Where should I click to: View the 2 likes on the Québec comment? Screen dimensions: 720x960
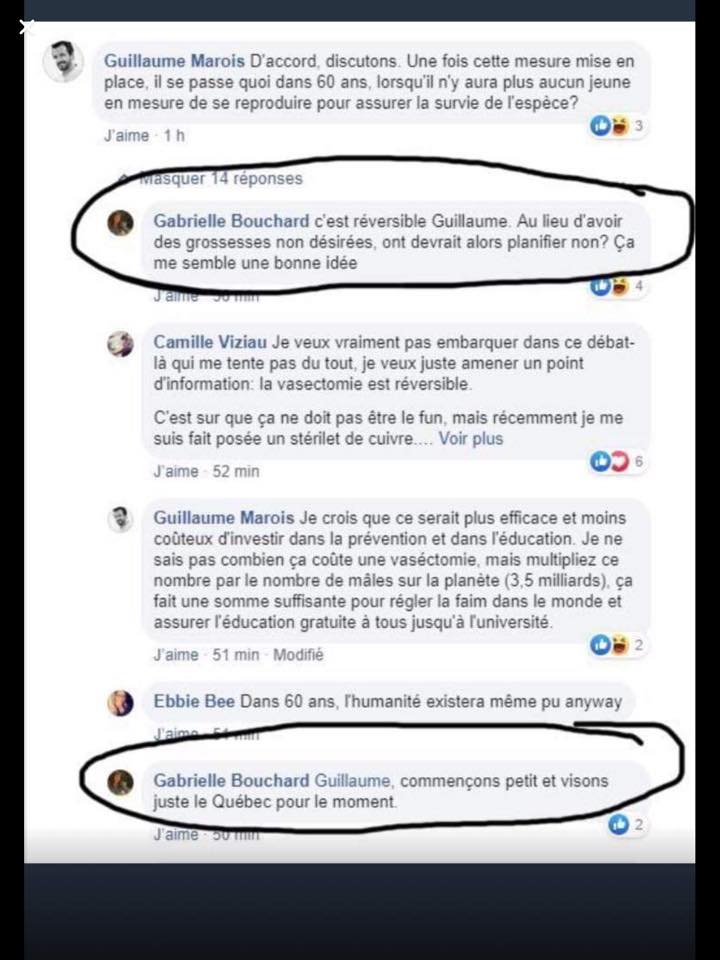[626, 825]
